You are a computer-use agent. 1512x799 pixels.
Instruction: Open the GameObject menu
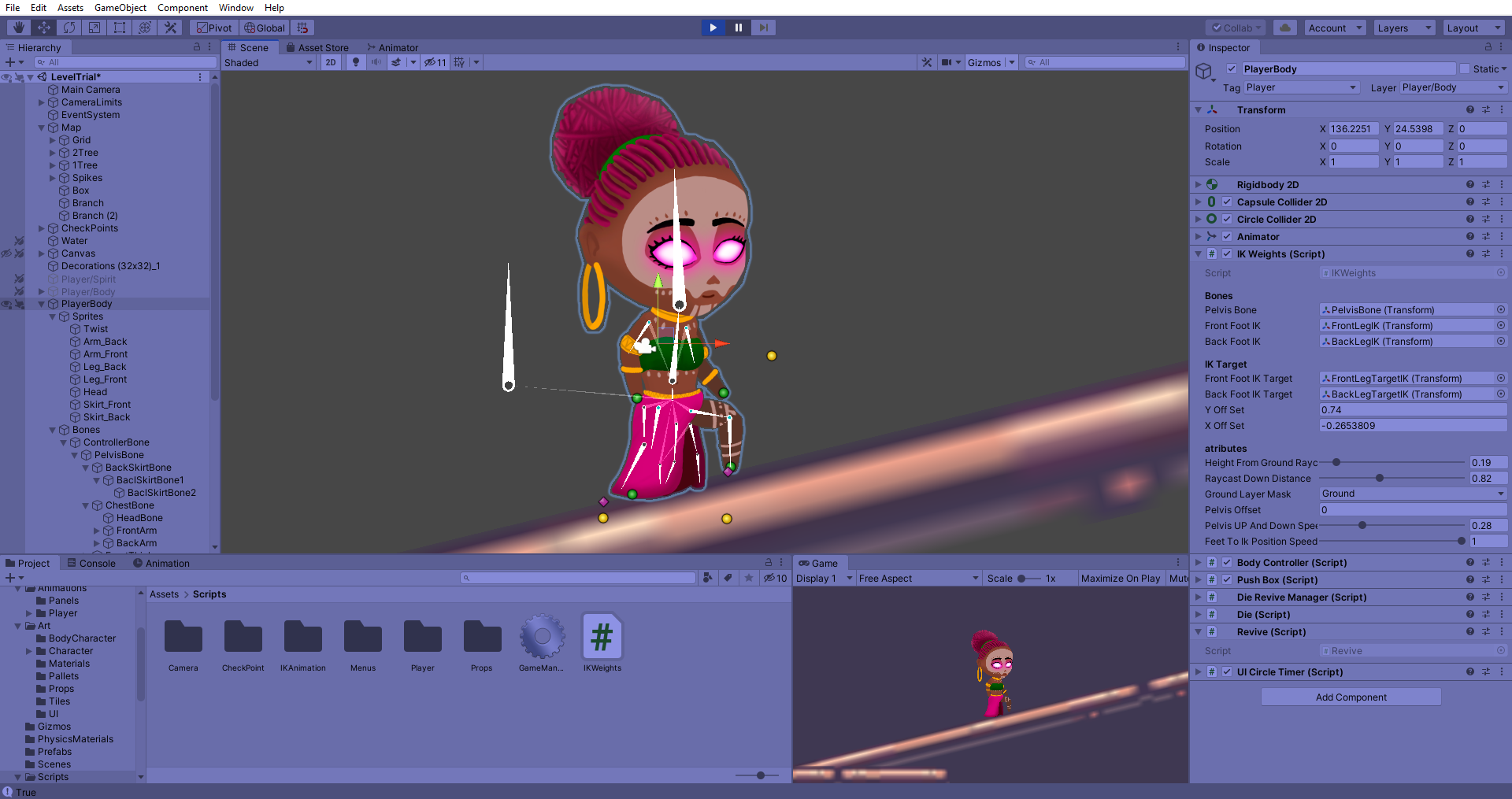[120, 8]
